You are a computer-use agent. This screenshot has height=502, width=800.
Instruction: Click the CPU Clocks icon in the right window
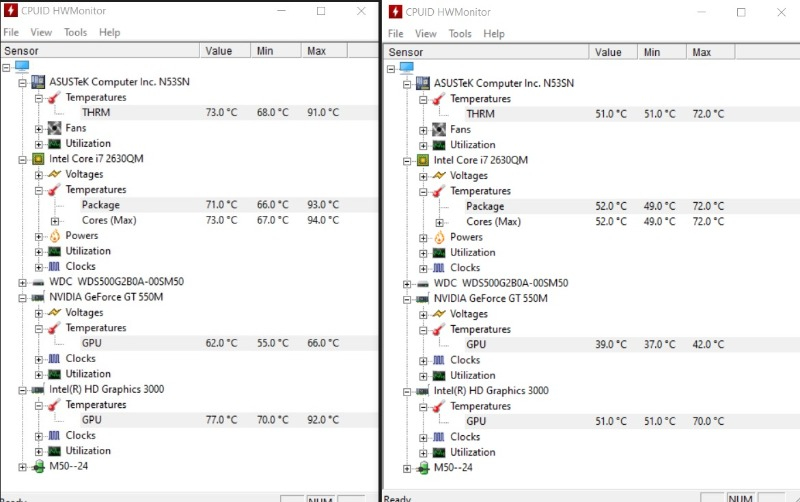coord(438,268)
